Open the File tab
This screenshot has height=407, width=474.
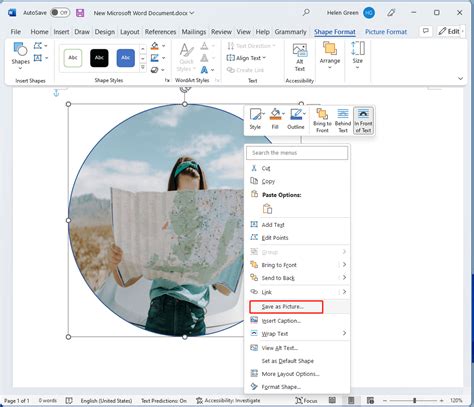tap(16, 32)
